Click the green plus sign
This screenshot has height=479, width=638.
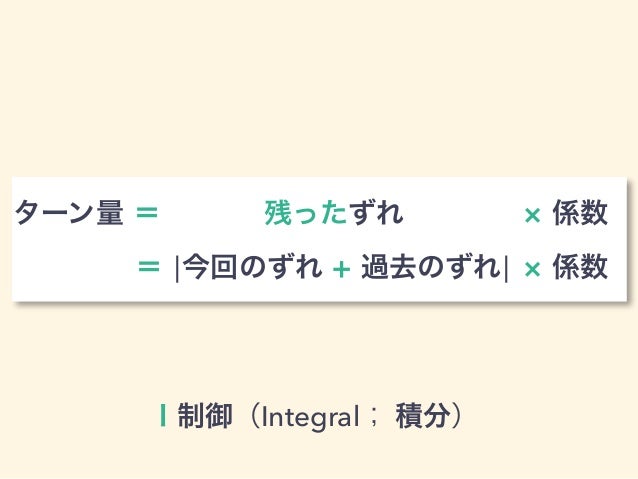[341, 269]
